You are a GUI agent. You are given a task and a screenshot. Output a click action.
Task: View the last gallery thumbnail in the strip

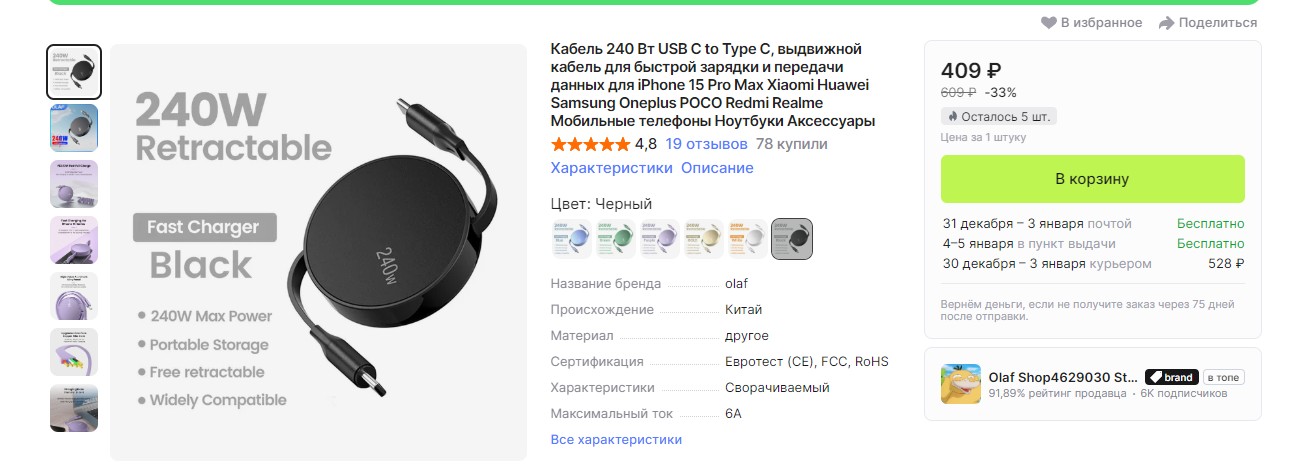click(74, 408)
